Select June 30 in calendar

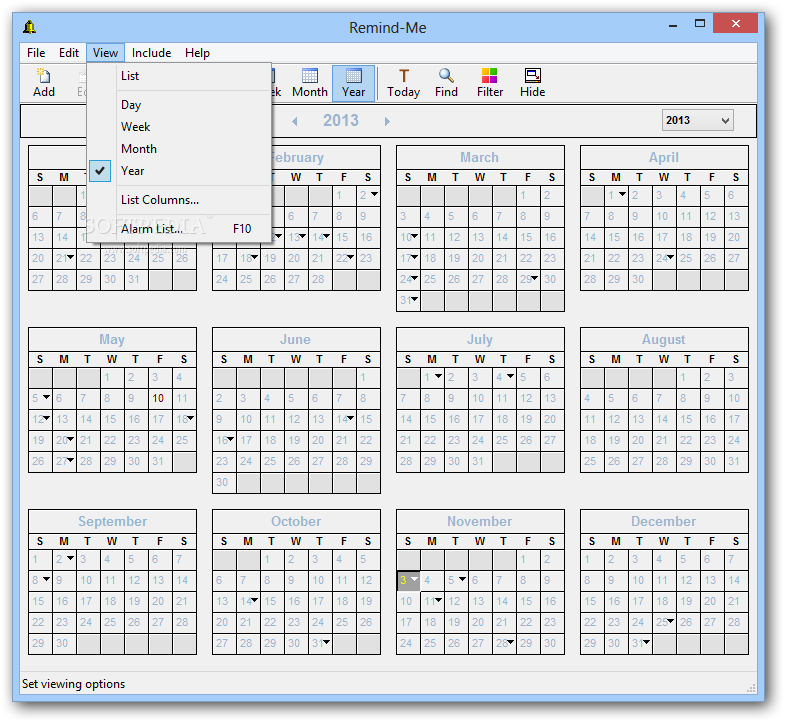[224, 482]
